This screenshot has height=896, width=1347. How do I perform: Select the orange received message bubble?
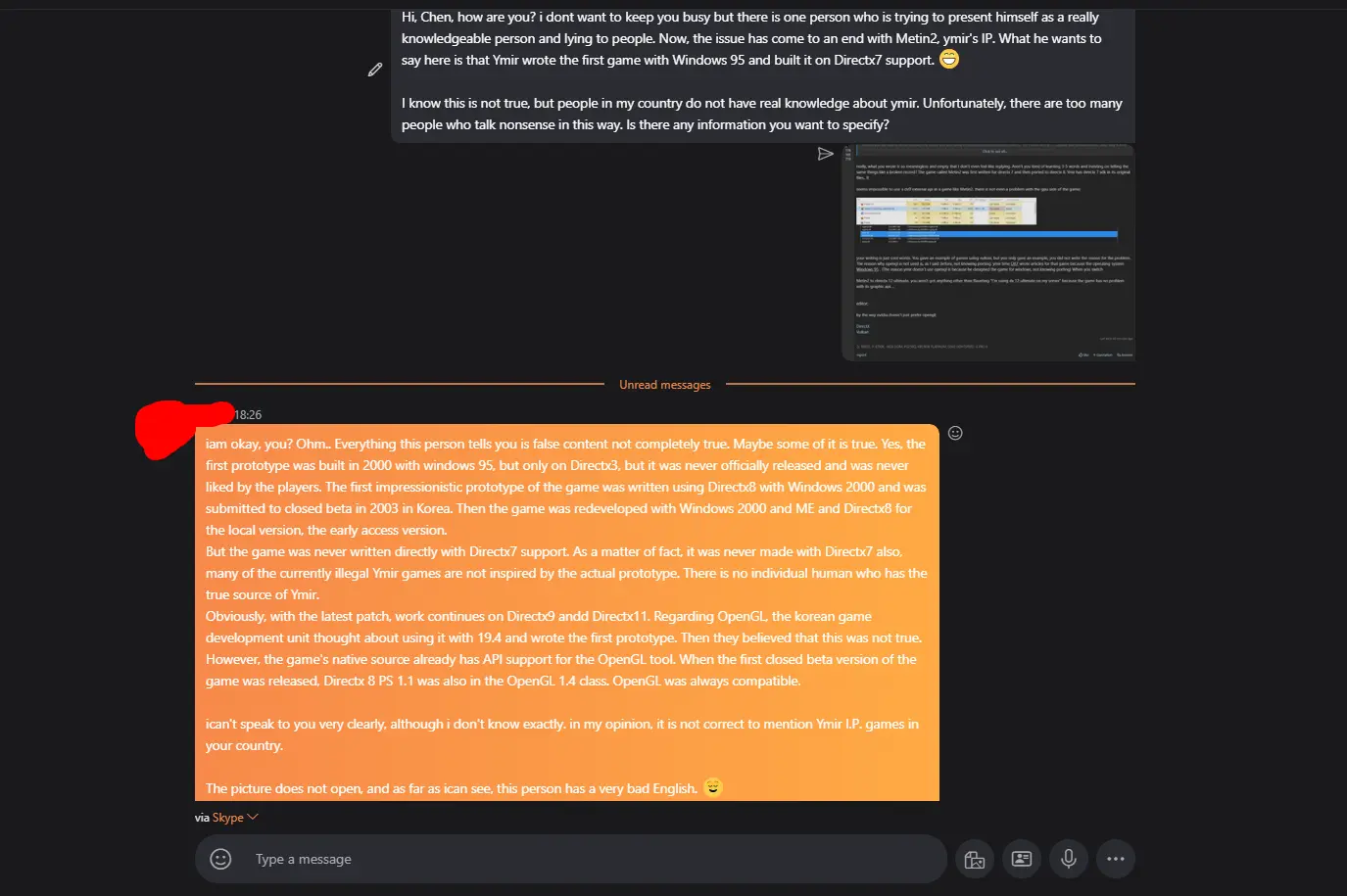[x=567, y=613]
